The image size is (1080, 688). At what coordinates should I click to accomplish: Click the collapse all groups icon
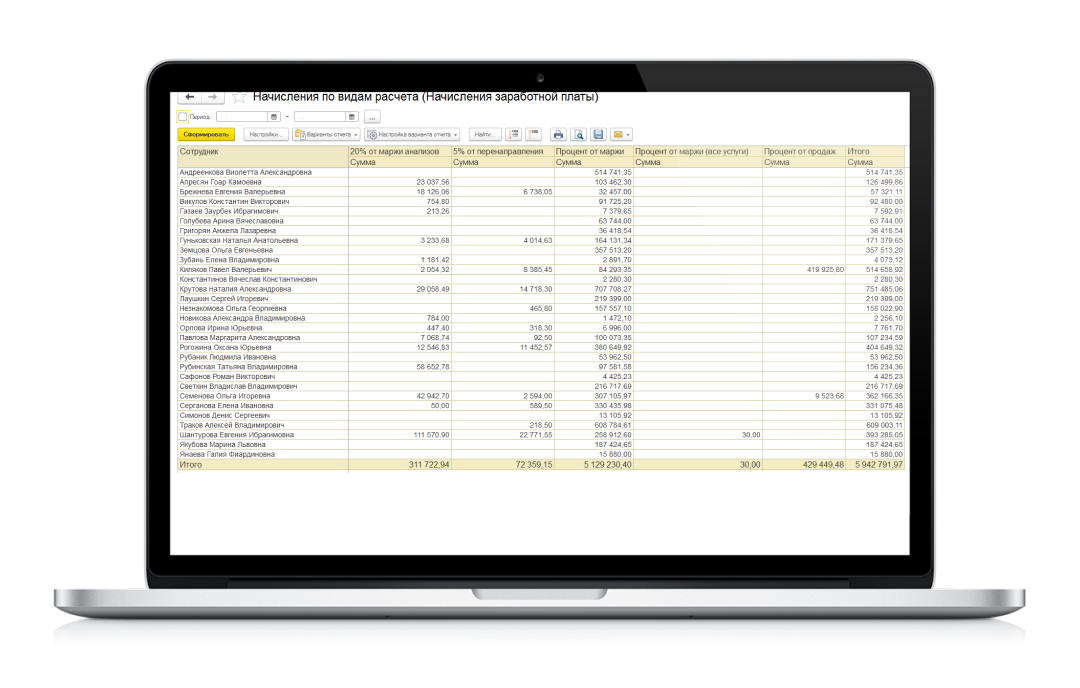pyautogui.click(x=533, y=134)
